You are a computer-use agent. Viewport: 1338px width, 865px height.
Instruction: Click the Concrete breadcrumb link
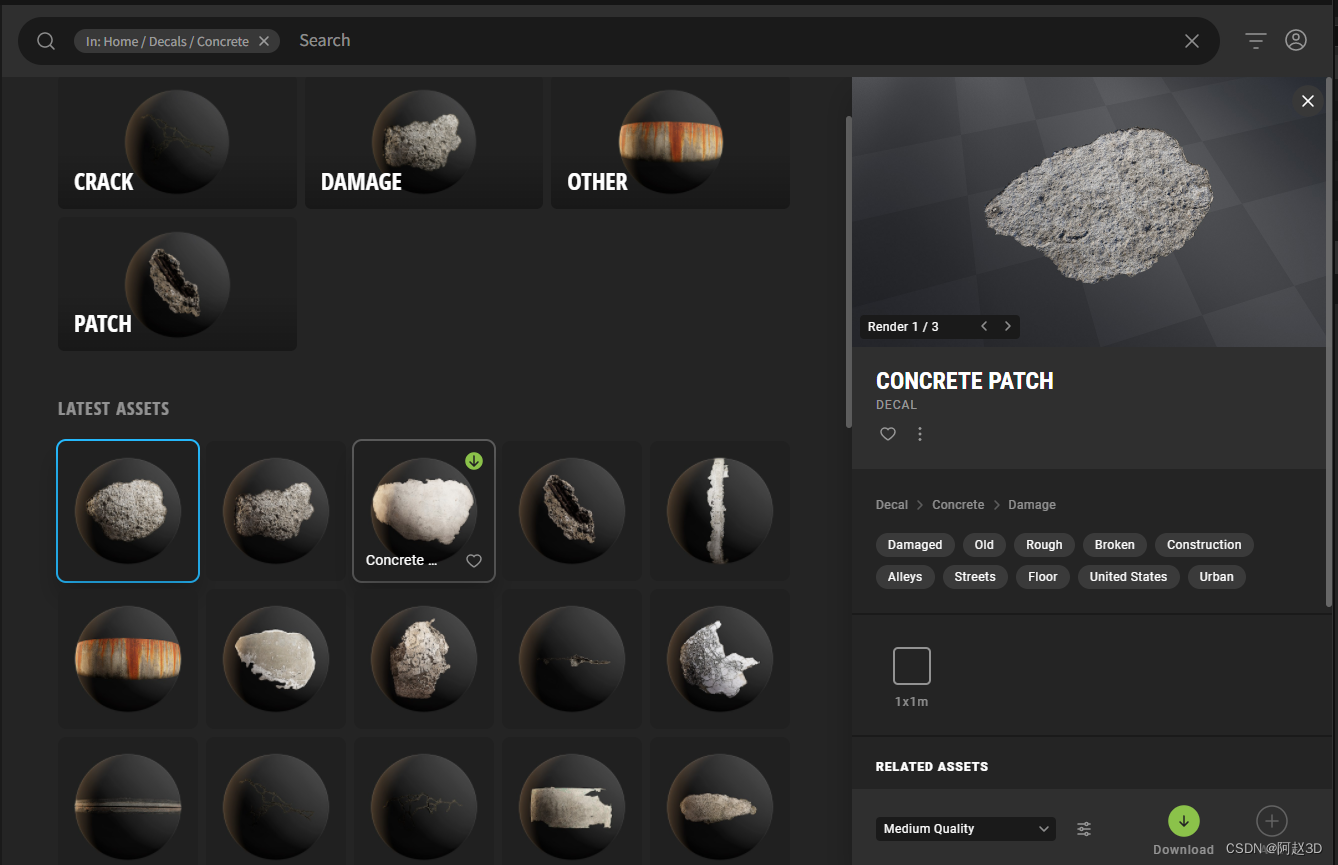(x=958, y=505)
